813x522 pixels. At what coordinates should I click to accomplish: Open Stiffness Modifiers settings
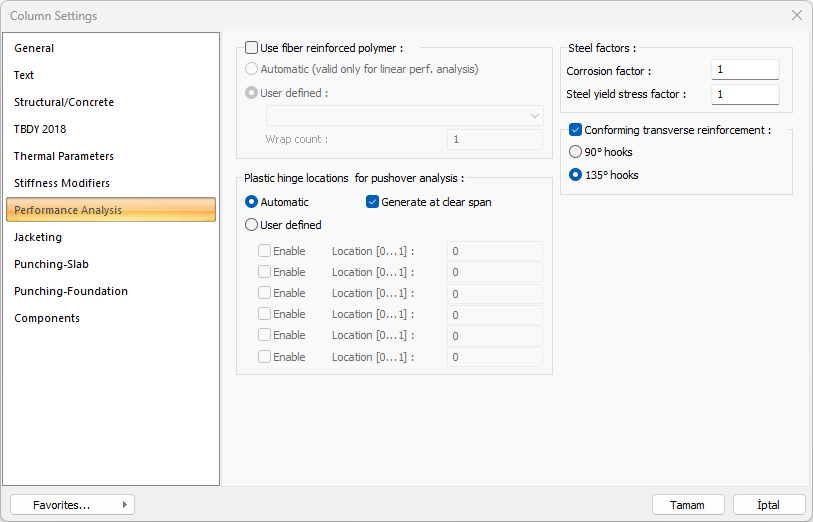[62, 183]
